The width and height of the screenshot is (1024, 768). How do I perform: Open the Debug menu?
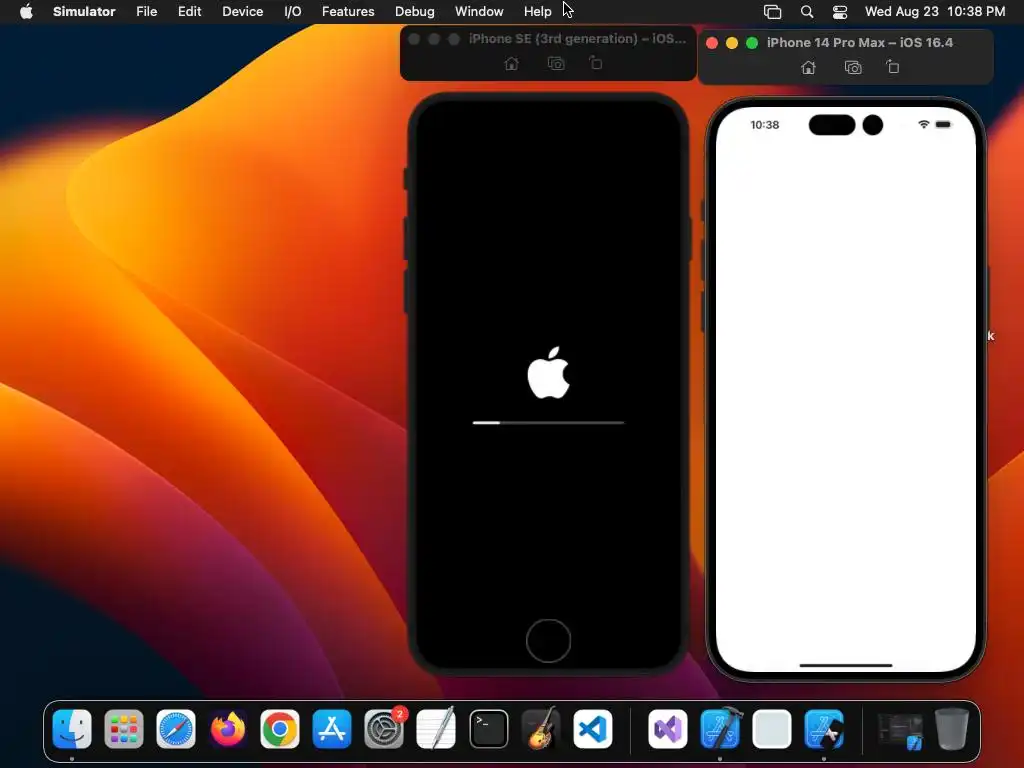click(x=415, y=11)
